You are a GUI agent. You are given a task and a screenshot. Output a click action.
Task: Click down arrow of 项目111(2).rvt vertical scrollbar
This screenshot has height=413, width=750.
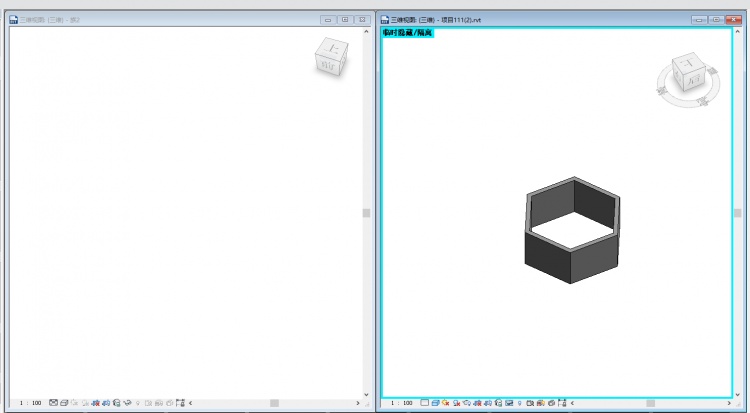click(x=738, y=394)
